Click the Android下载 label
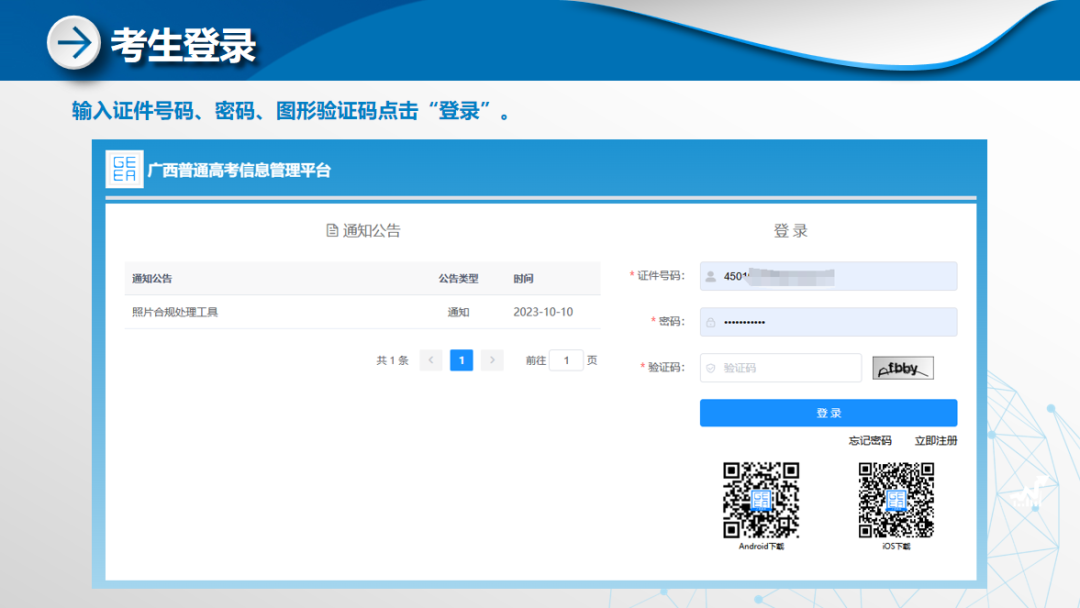 (x=761, y=547)
